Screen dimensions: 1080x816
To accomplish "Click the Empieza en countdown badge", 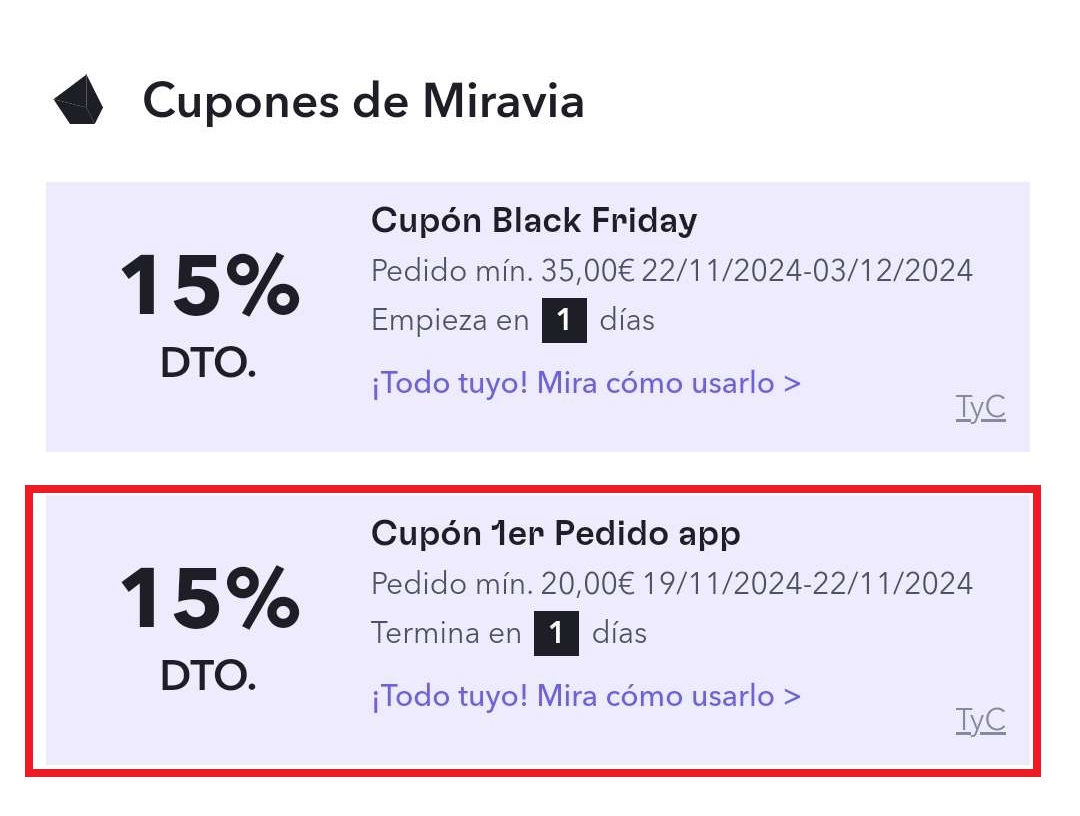I will tap(565, 320).
